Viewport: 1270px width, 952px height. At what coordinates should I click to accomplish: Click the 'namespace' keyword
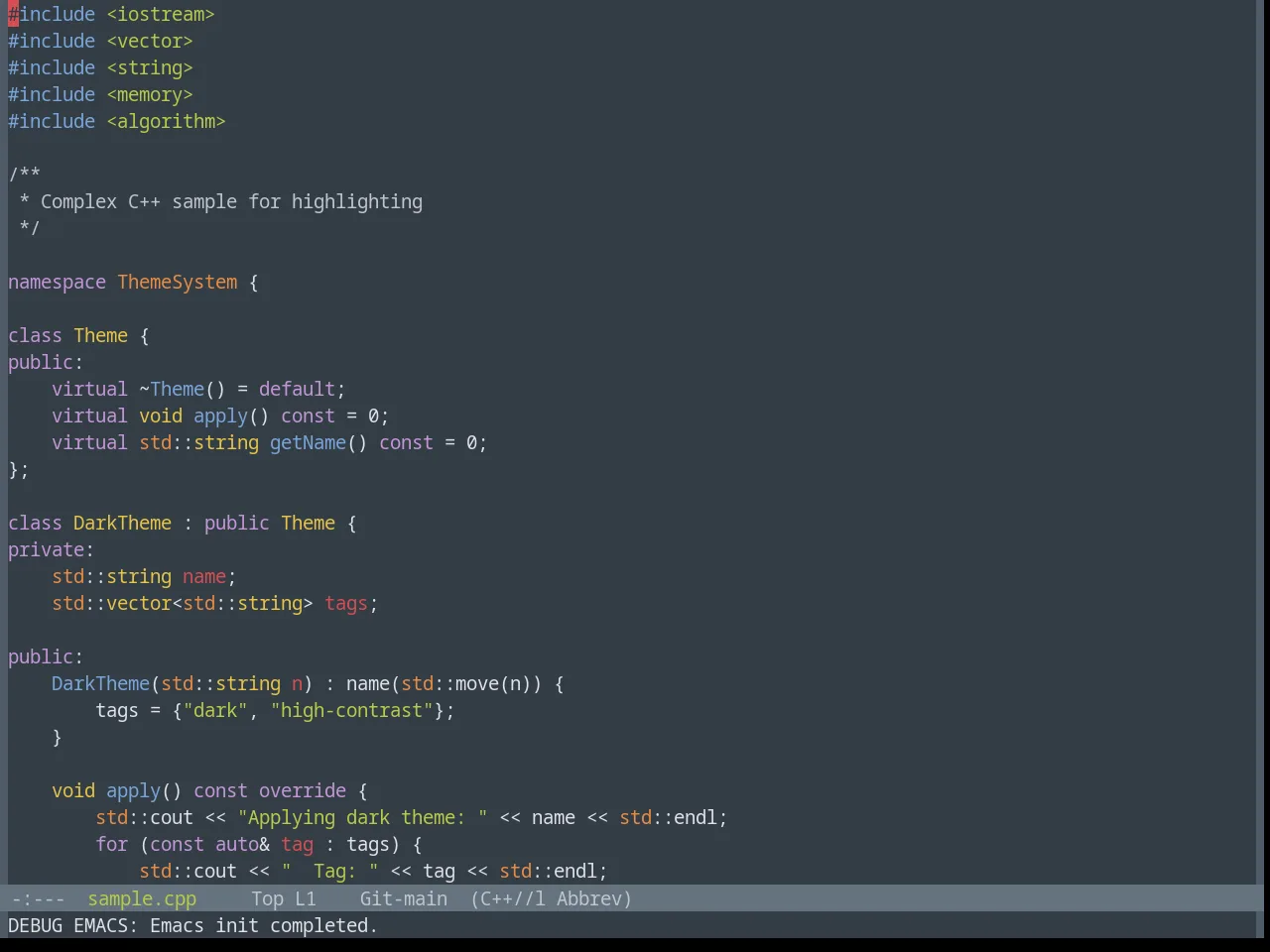pos(57,282)
